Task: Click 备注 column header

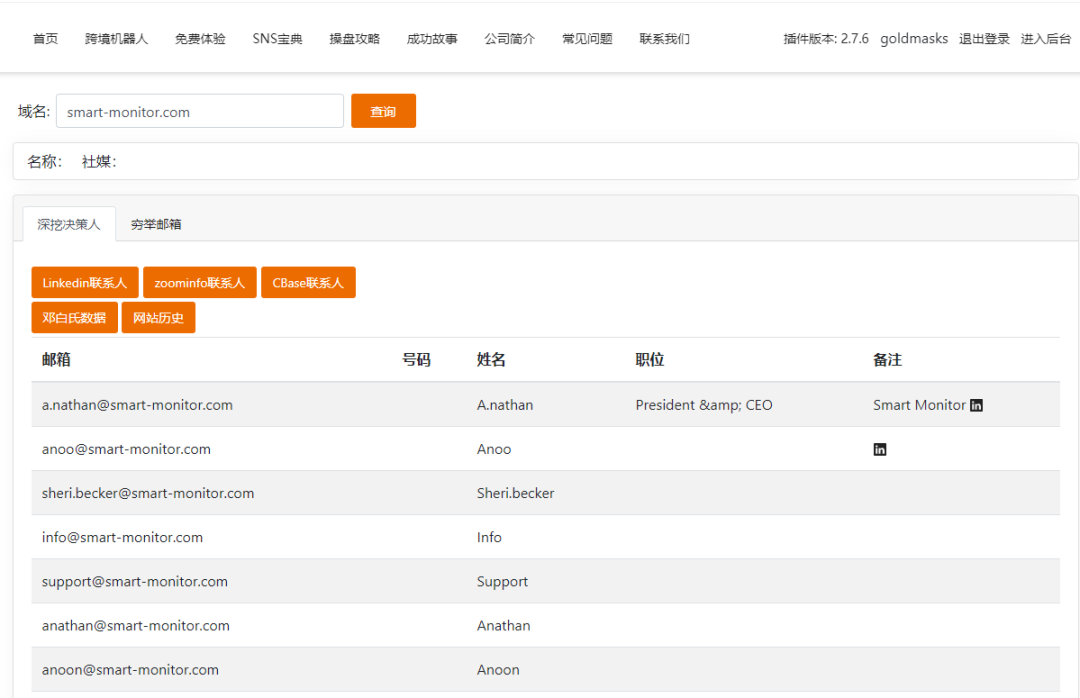Action: pyautogui.click(x=887, y=360)
